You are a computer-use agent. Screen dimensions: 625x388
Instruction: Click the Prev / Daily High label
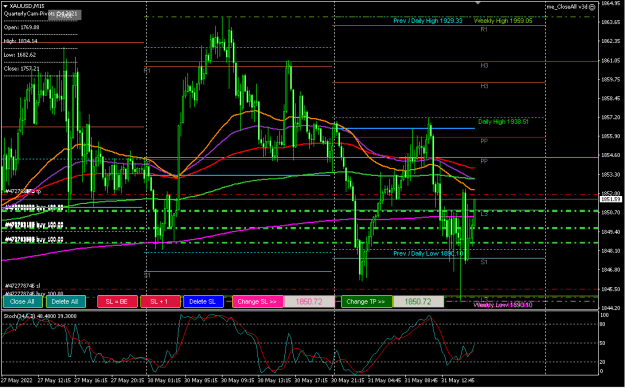(x=428, y=21)
